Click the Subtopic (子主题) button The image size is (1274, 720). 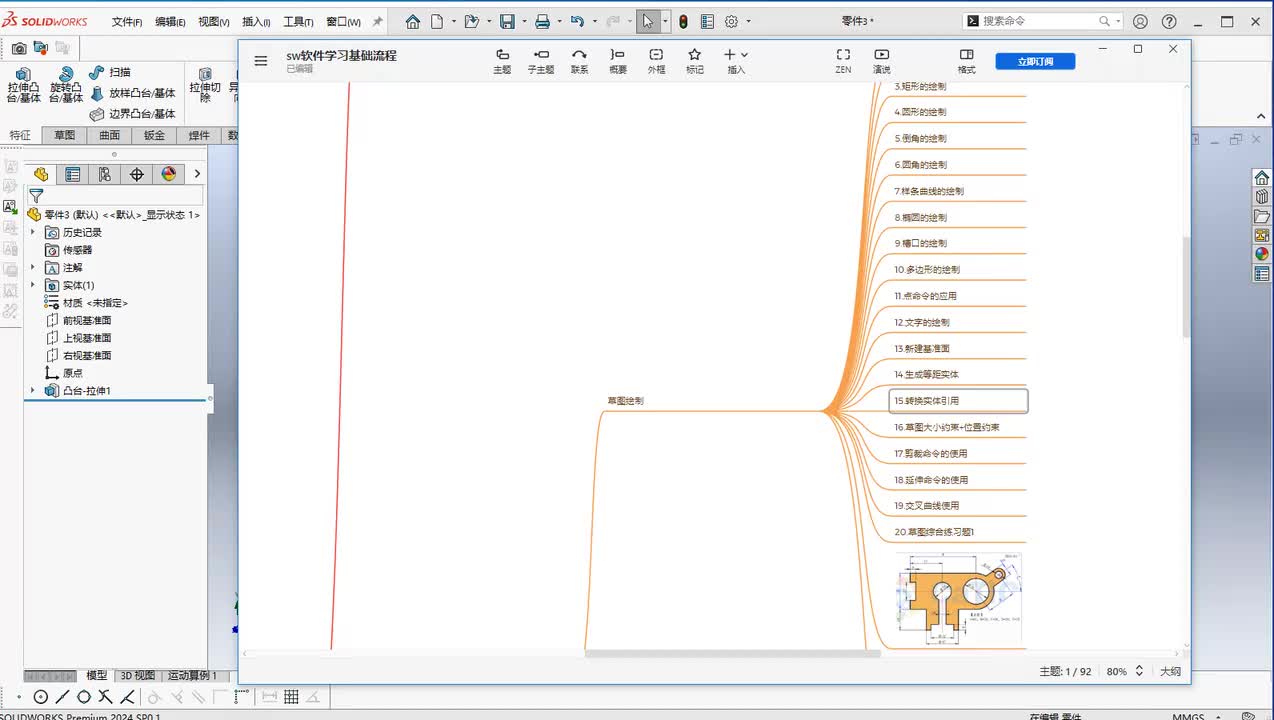(541, 61)
